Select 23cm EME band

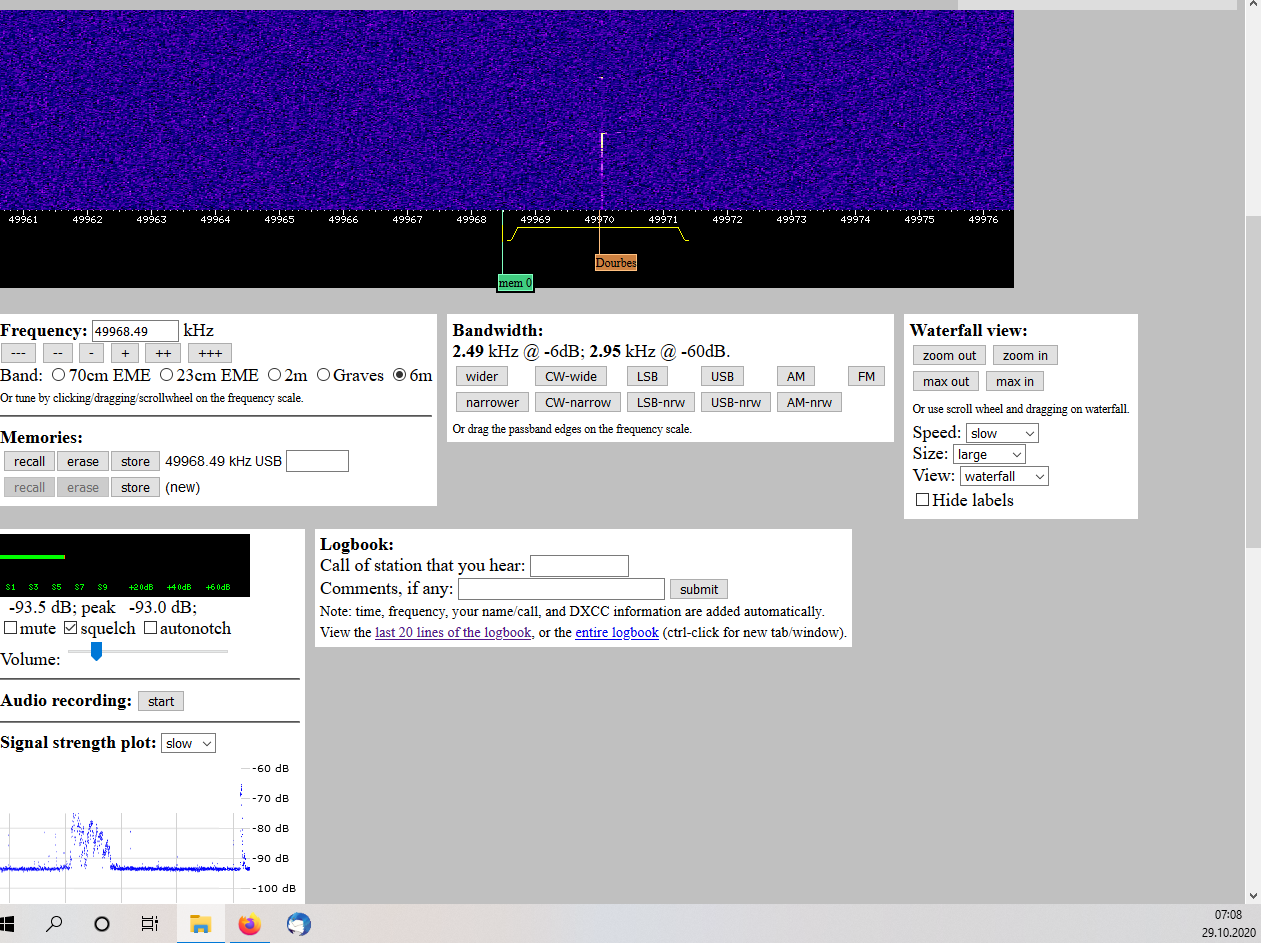point(165,376)
